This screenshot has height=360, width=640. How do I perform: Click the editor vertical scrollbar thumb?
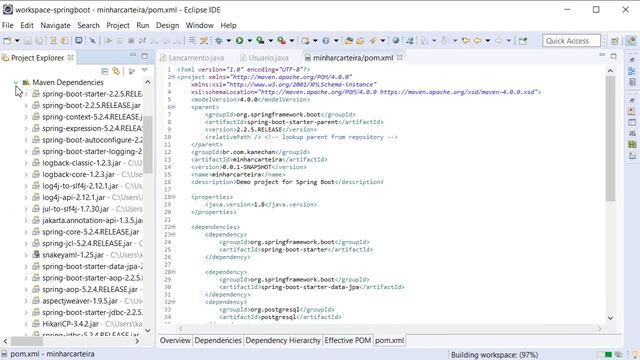tap(610, 139)
